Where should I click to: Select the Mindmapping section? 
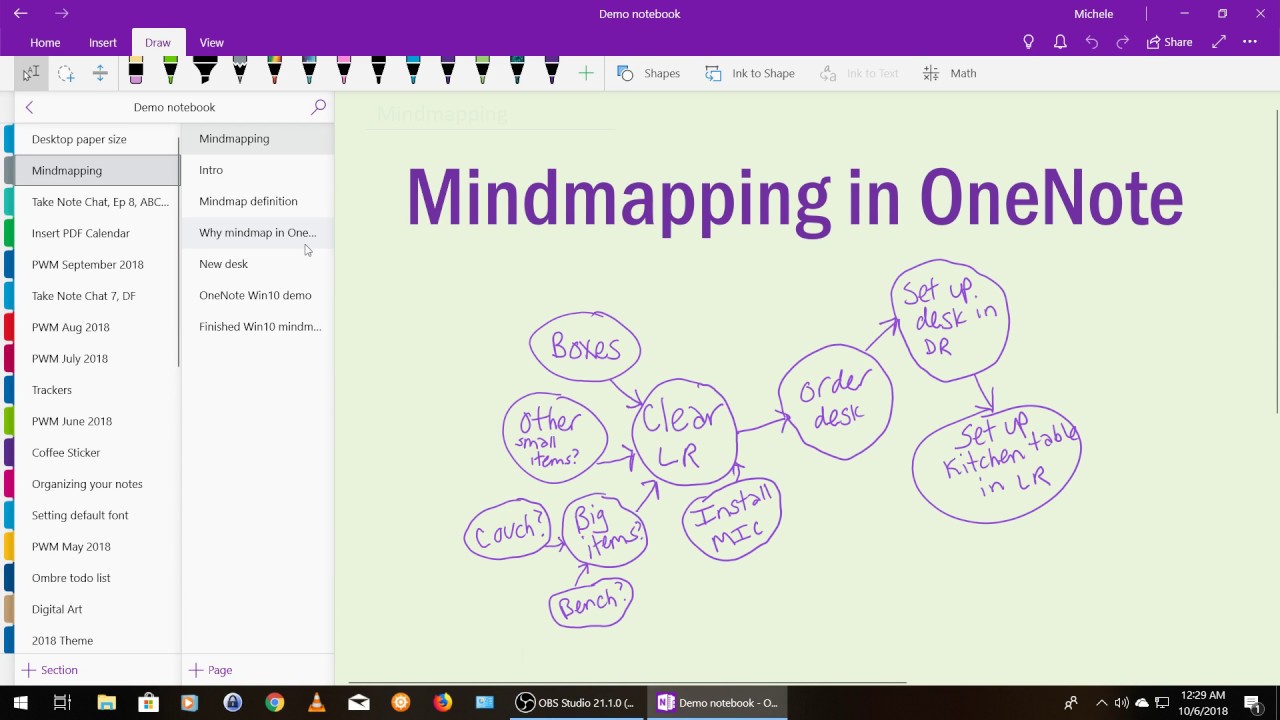[x=96, y=170]
